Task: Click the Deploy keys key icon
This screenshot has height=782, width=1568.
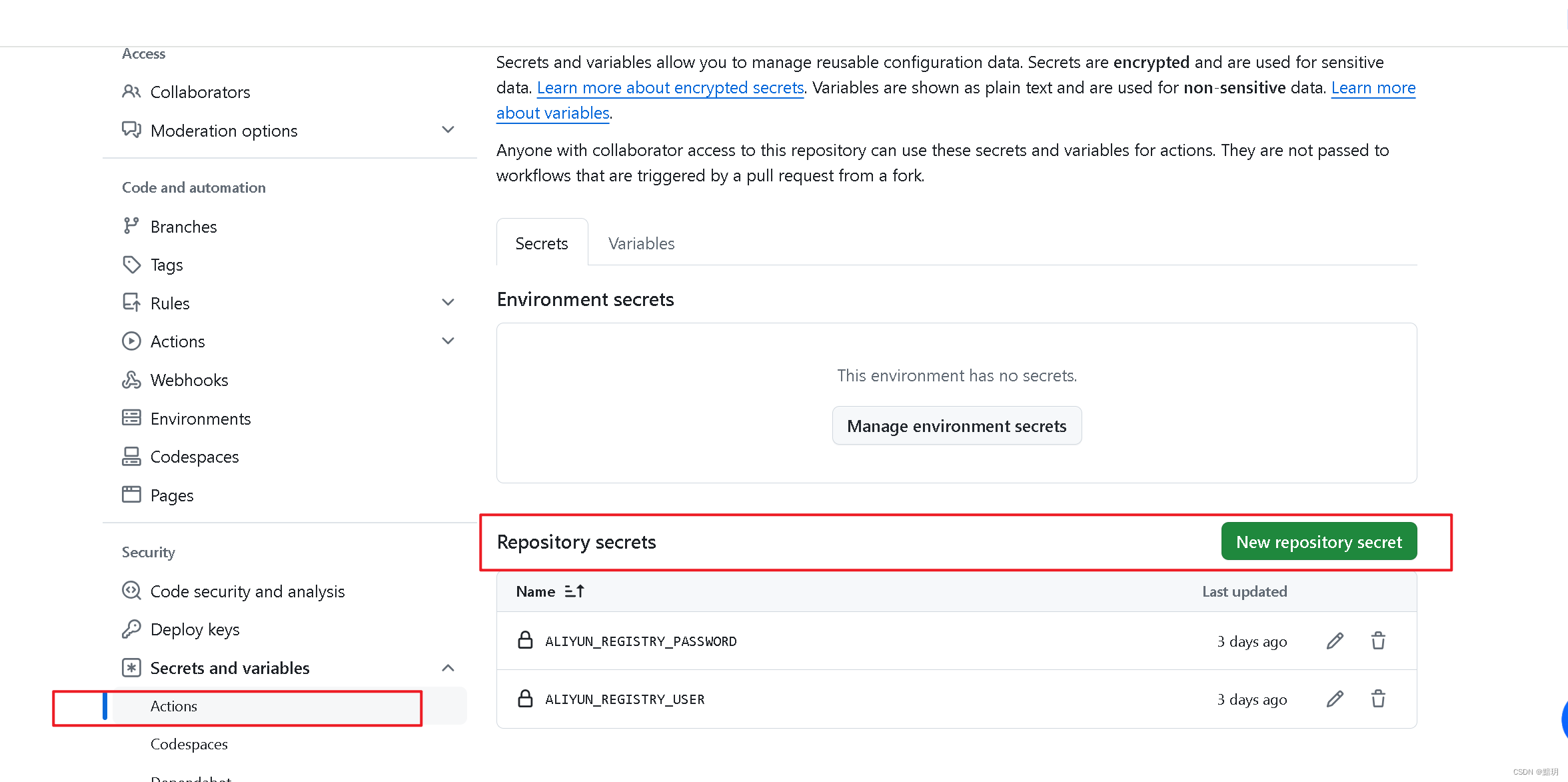Action: pos(131,629)
